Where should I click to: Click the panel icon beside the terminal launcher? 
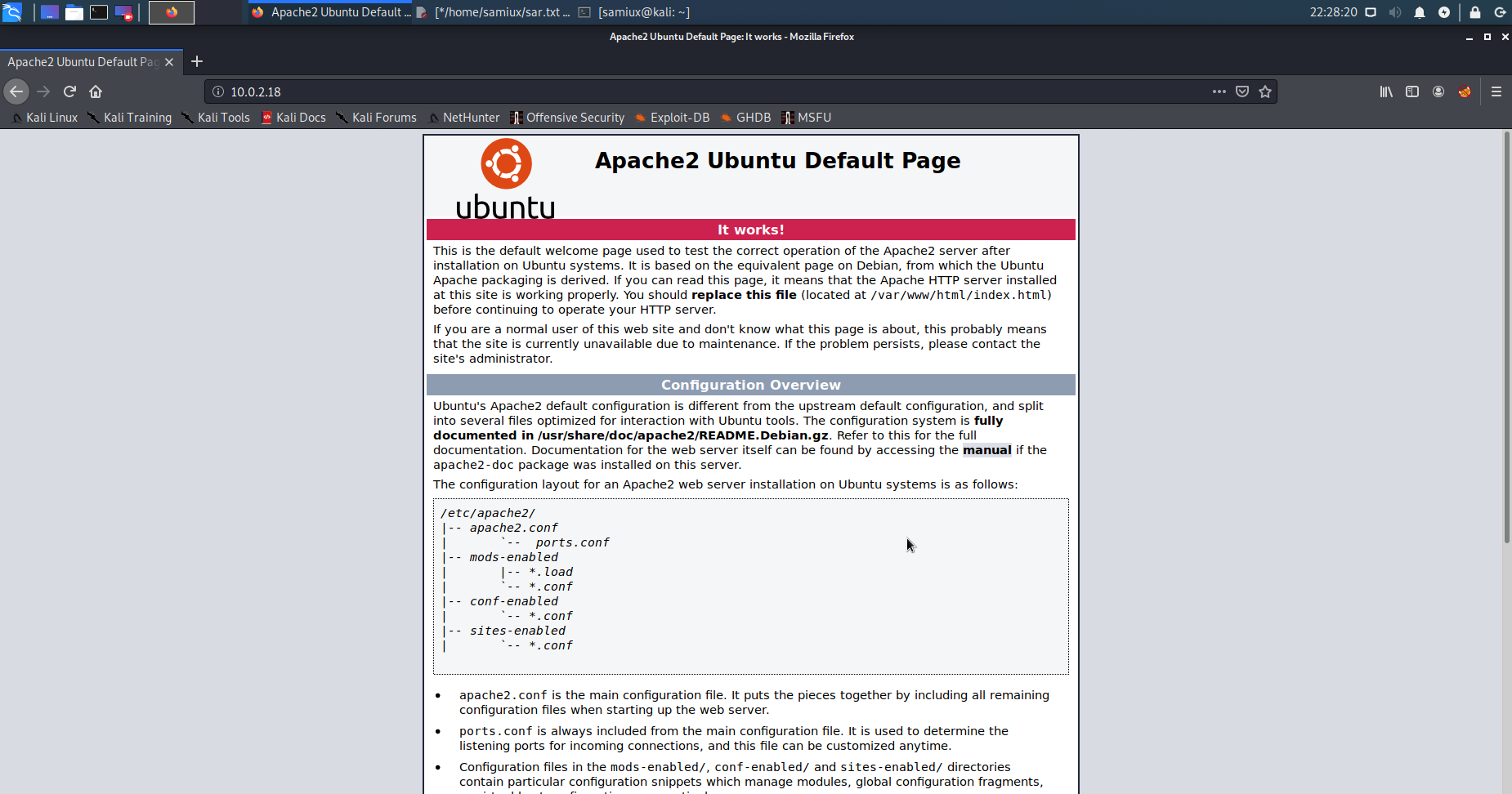pyautogui.click(x=123, y=12)
